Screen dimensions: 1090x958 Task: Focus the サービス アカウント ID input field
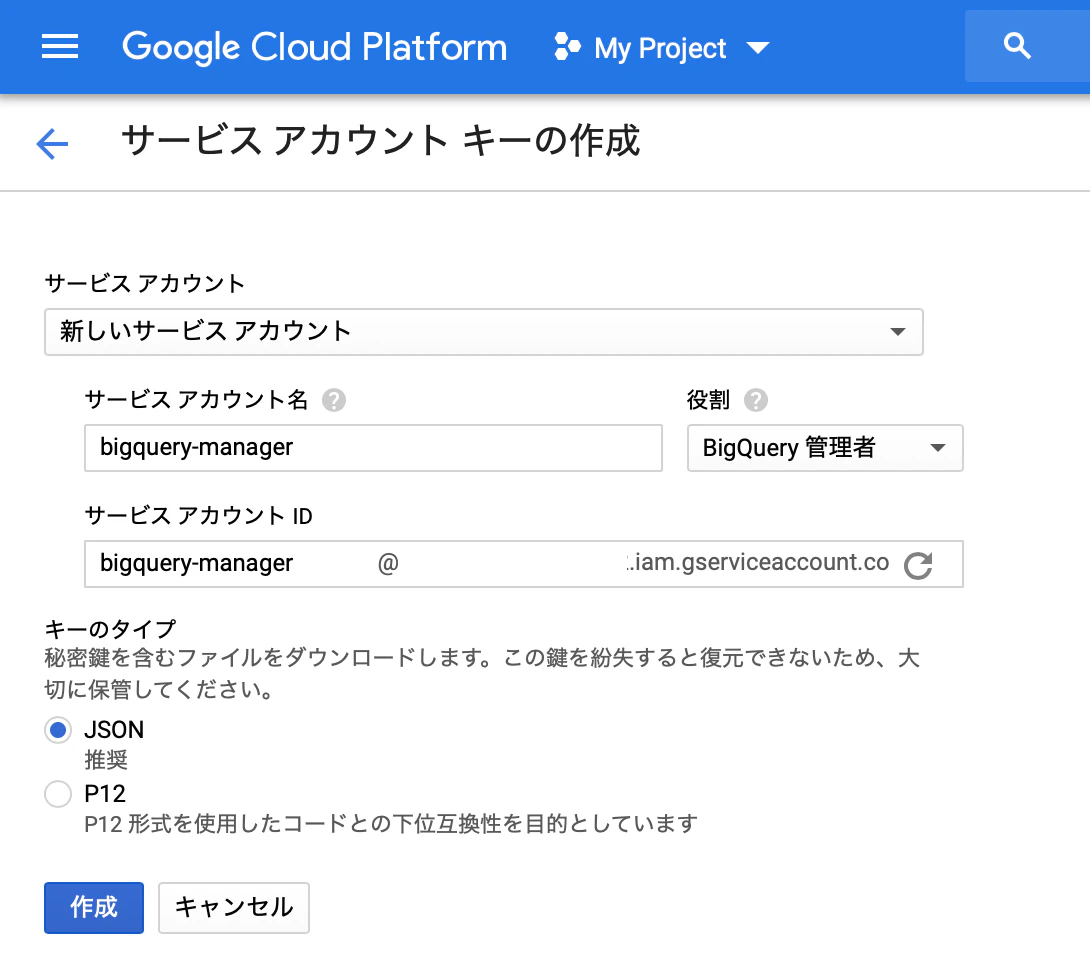524,564
